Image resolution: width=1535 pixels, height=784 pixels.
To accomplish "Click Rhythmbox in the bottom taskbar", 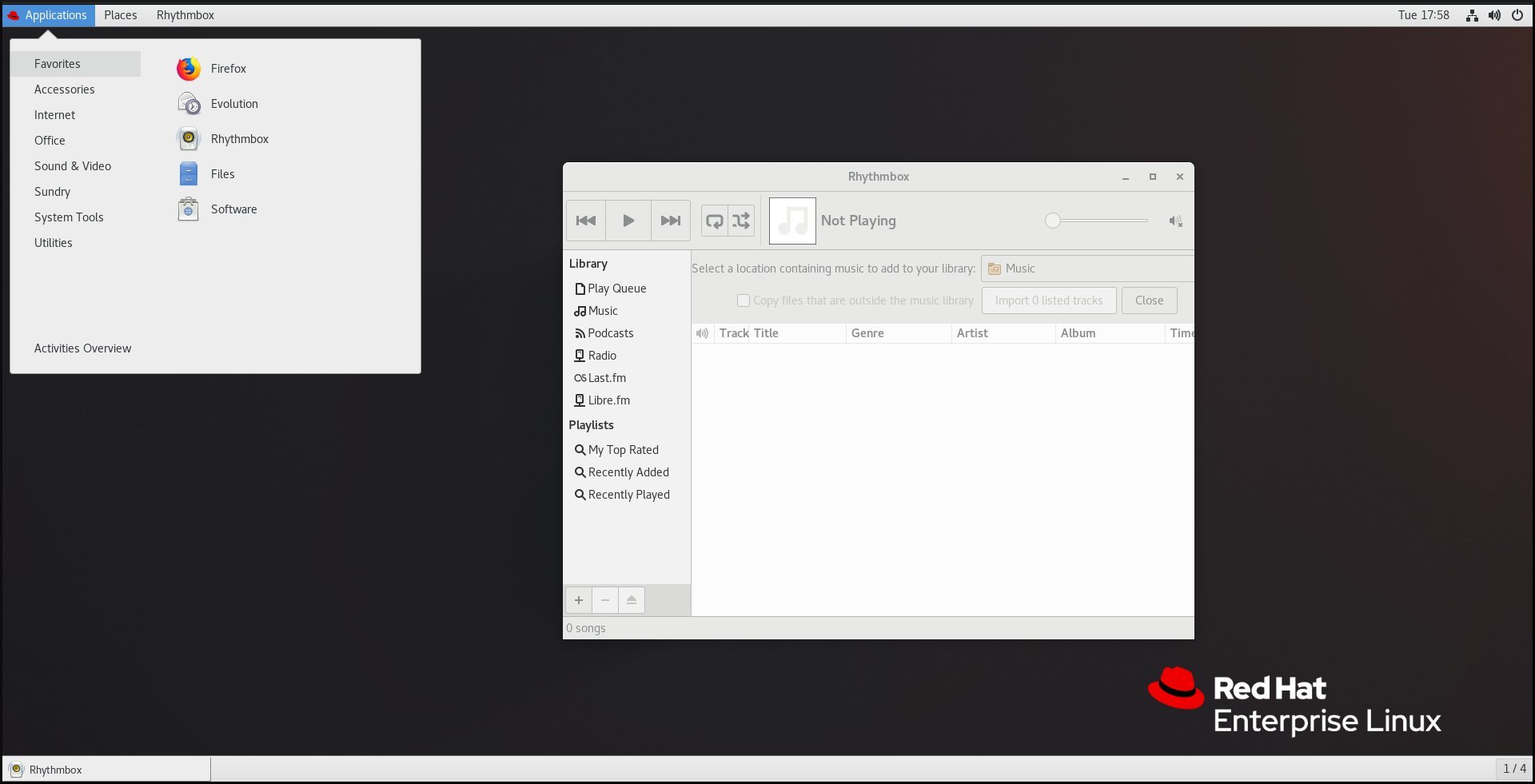I will 107,770.
